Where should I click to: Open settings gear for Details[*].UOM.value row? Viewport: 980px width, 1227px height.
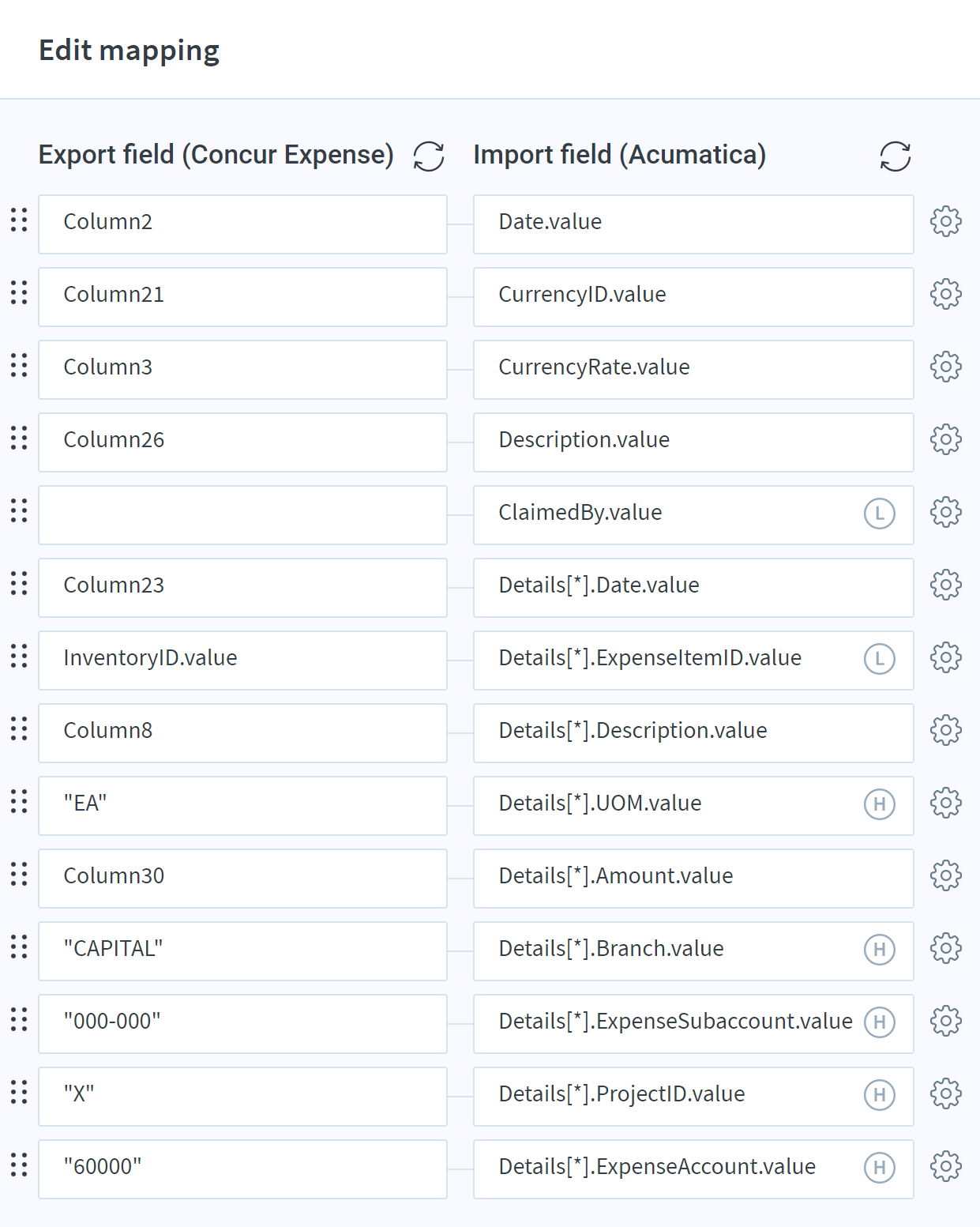[x=946, y=804]
